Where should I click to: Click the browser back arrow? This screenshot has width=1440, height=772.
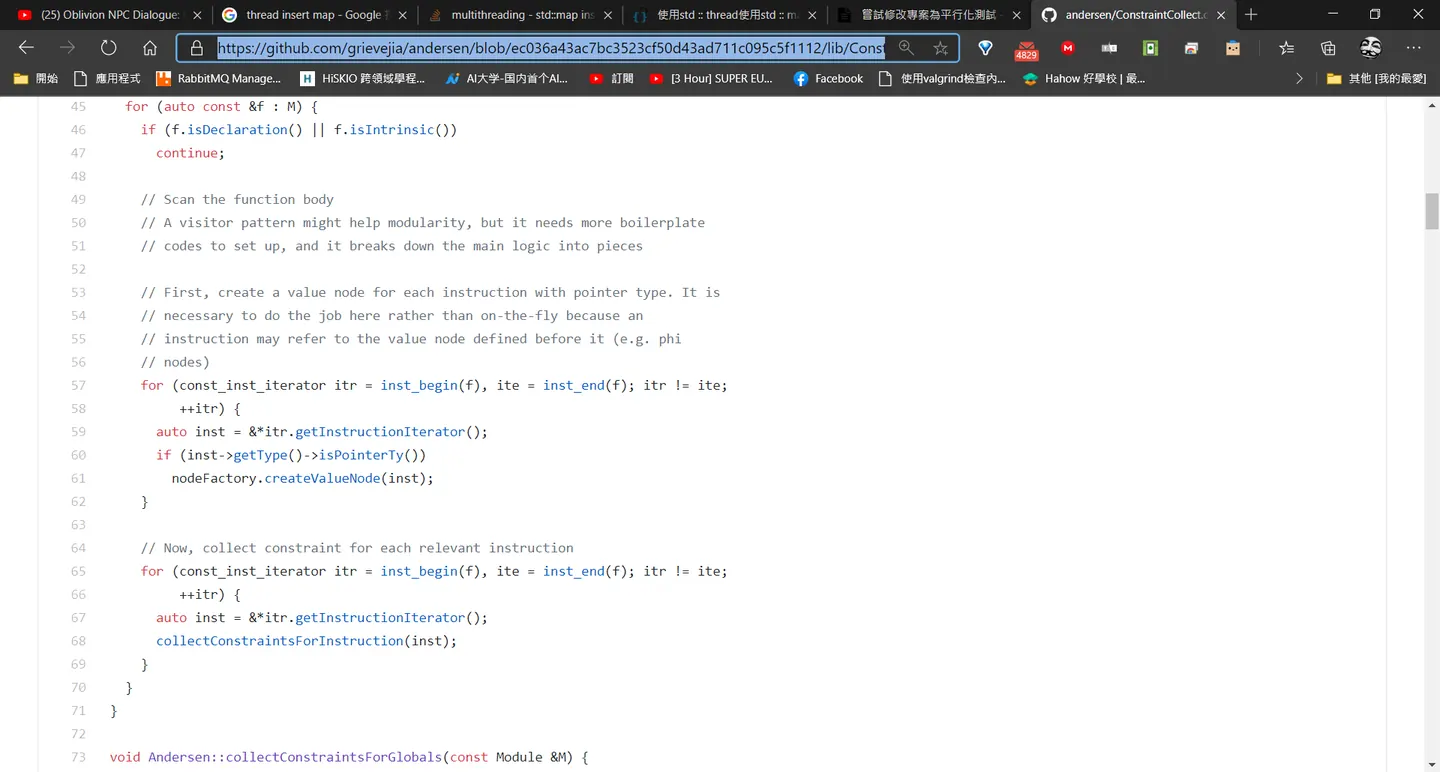26,48
